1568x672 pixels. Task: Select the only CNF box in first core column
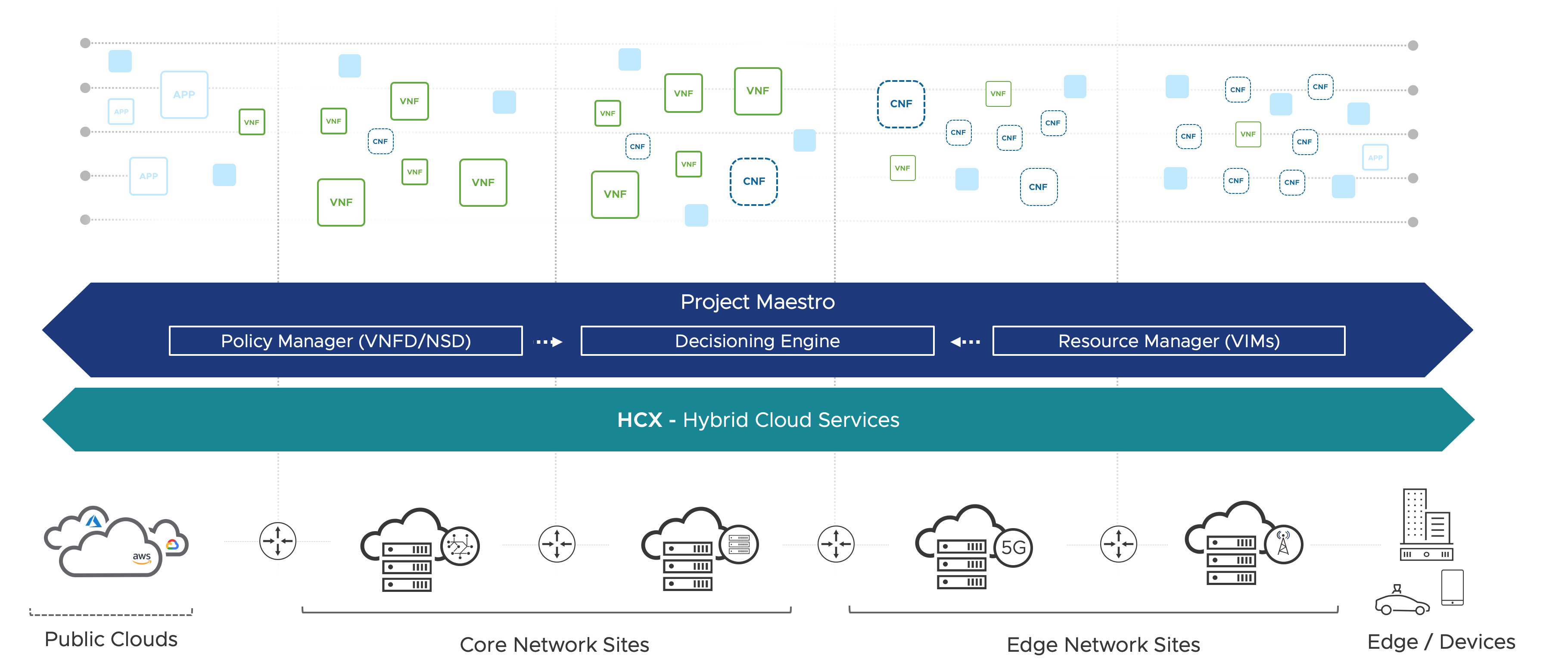point(380,141)
